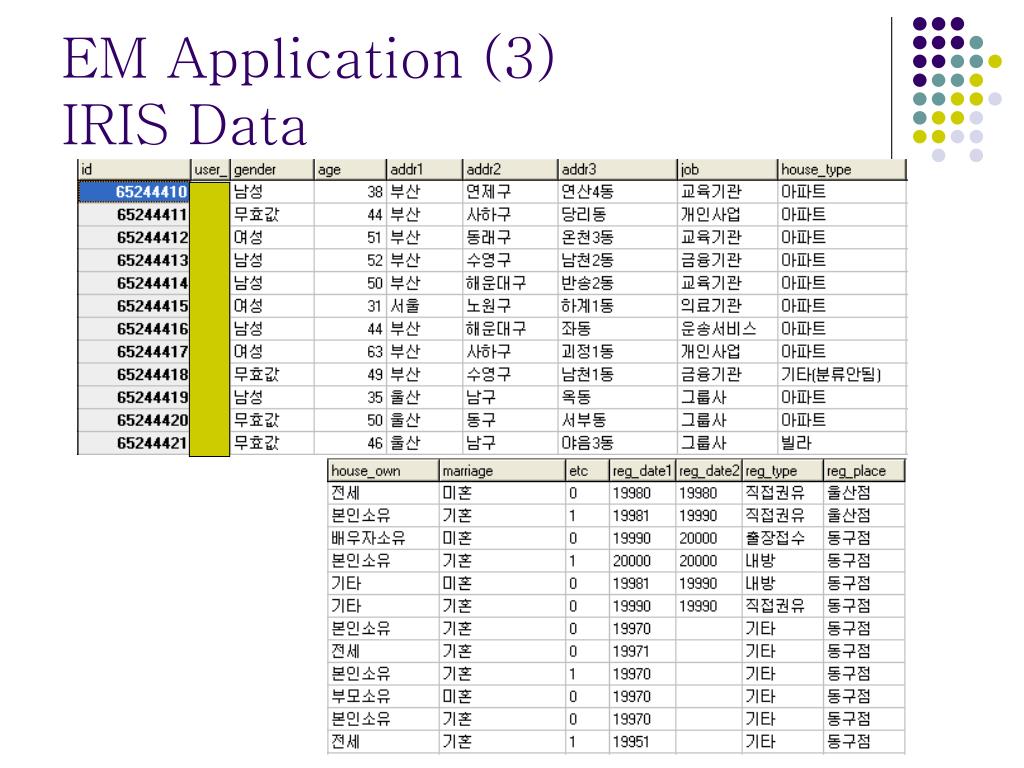Click reg_date1 cell 19951
The width and height of the screenshot is (1024, 768).
pos(642,742)
